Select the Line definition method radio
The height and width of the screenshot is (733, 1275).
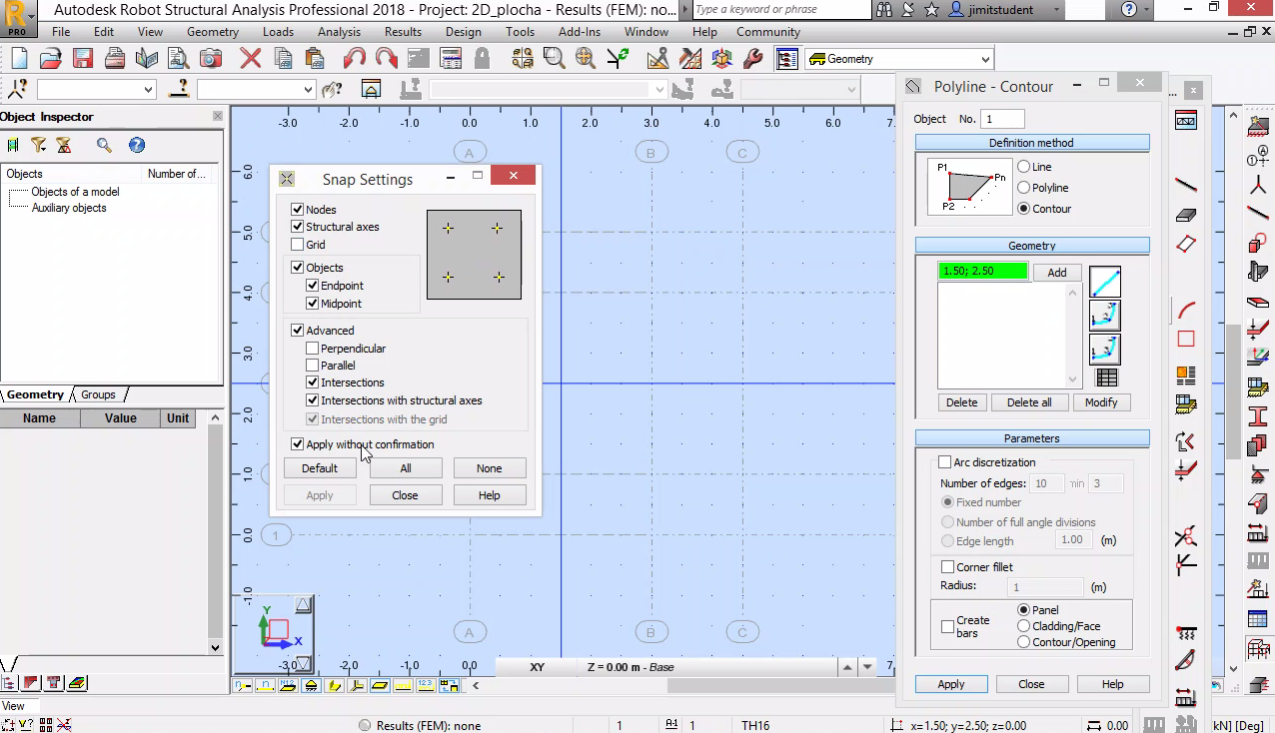[x=1024, y=167]
